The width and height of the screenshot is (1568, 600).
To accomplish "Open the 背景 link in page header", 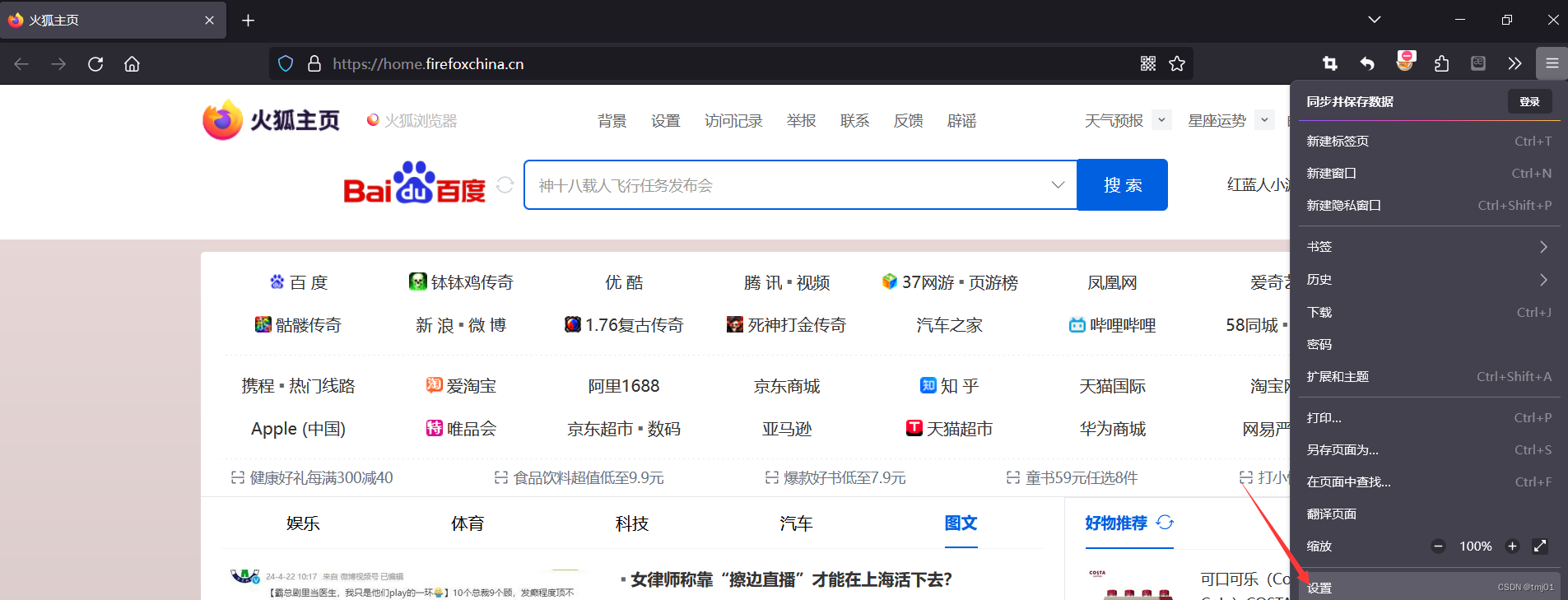I will (612, 121).
